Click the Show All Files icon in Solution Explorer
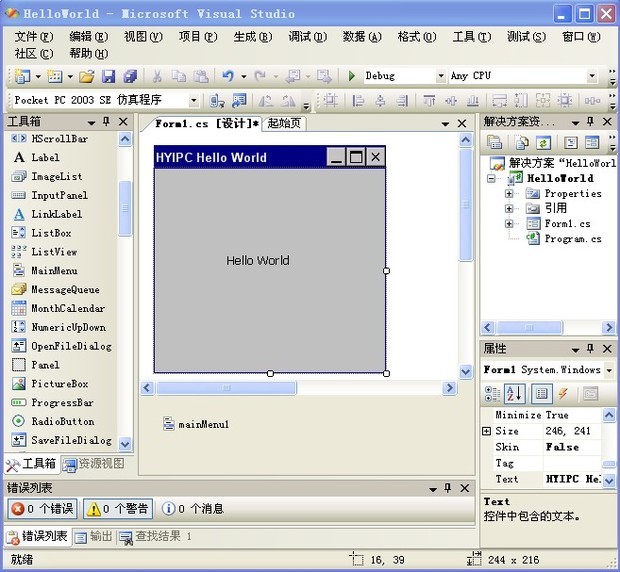620x572 pixels. (x=521, y=143)
